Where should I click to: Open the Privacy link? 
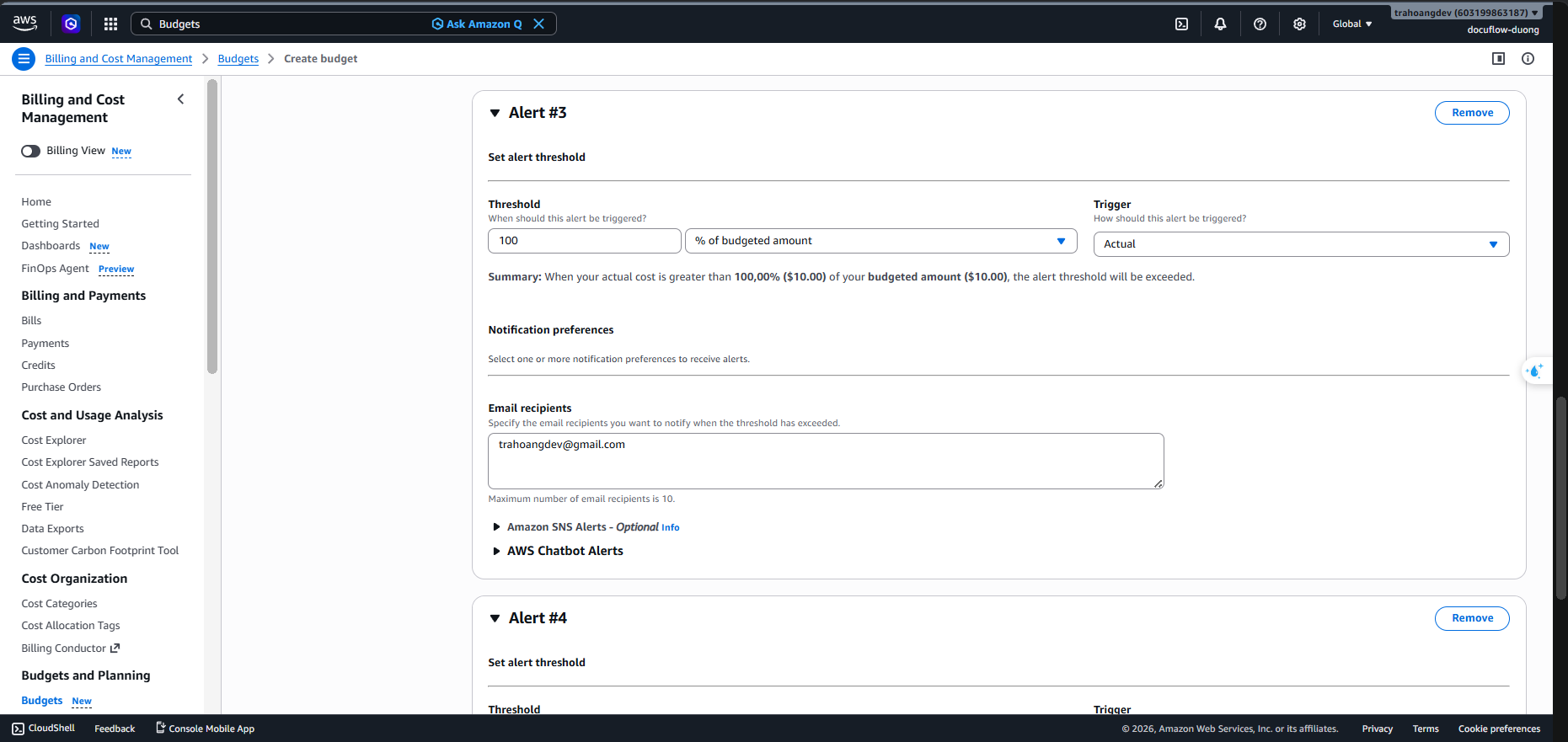[x=1378, y=729]
